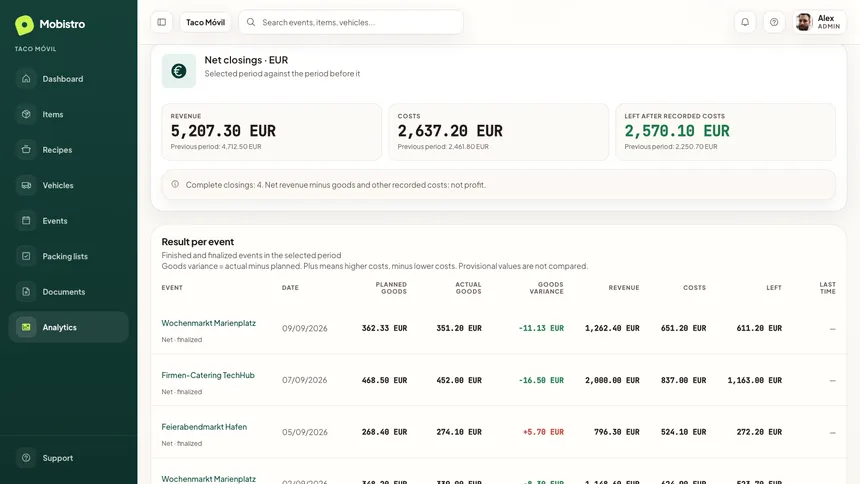Click costs value 524.10 EUR
The width and height of the screenshot is (860, 484).
click(x=683, y=432)
